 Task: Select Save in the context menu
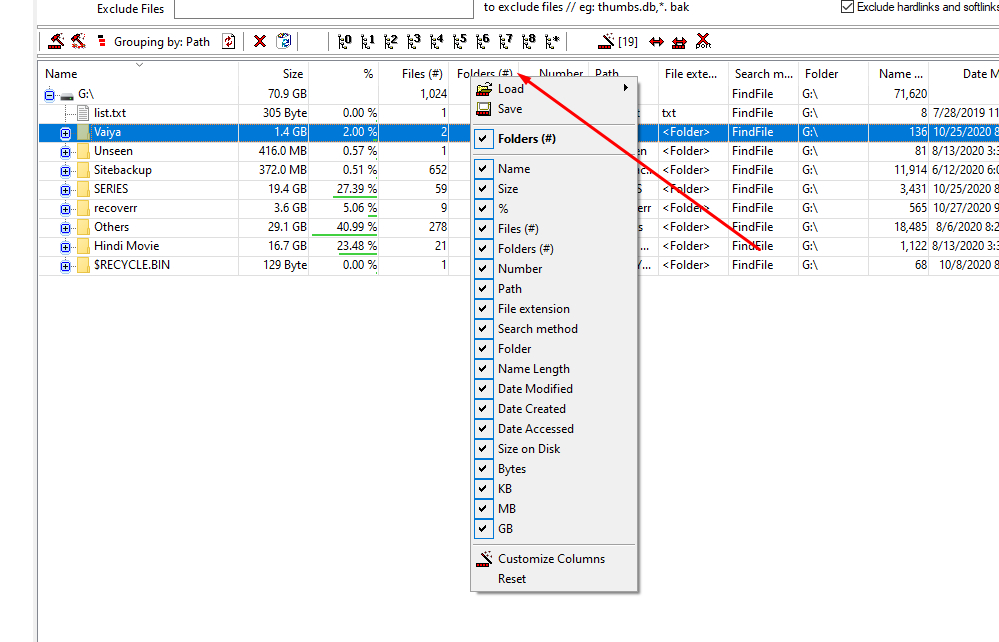pos(510,109)
